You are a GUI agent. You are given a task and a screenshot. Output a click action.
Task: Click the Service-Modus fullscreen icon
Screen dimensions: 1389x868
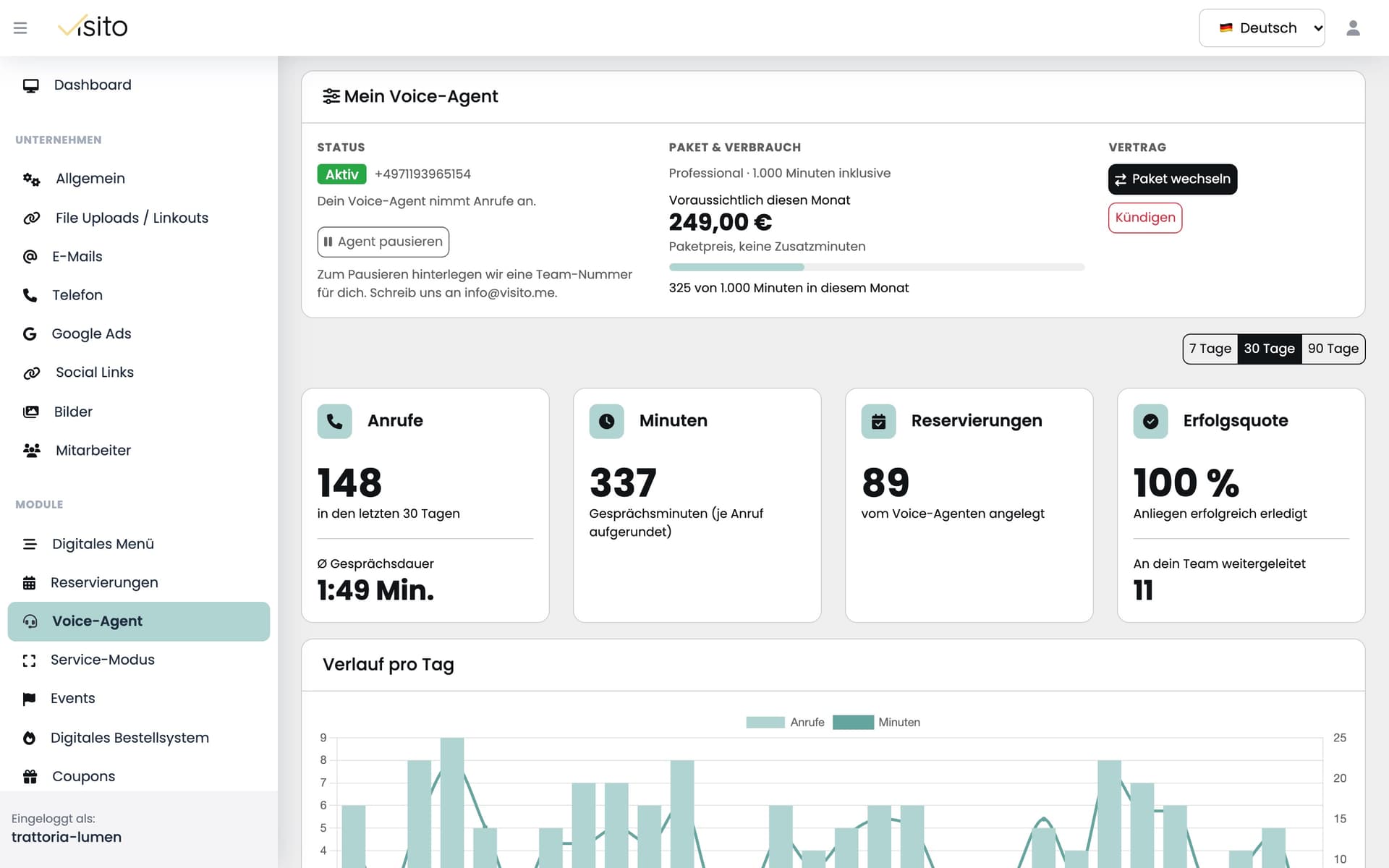29,660
